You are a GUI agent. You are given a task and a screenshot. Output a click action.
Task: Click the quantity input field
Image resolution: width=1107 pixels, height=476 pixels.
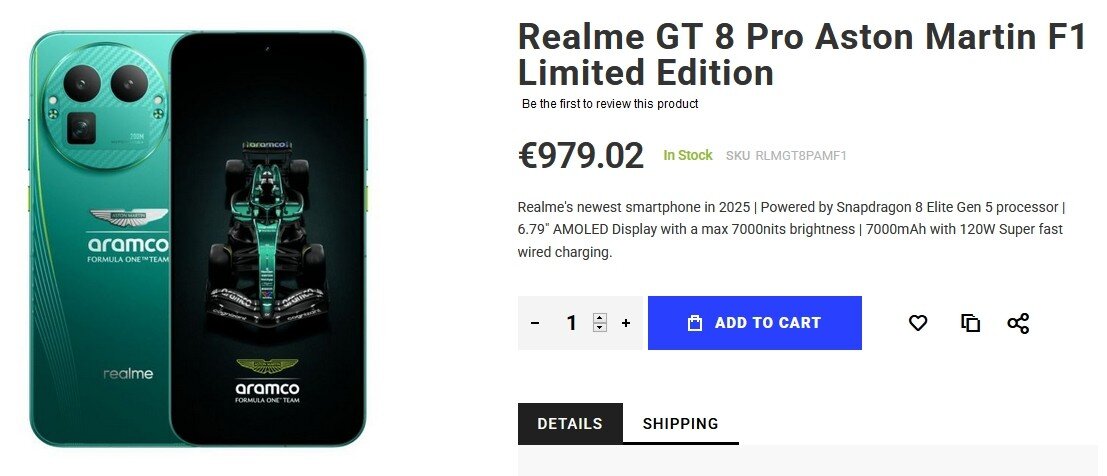tap(572, 323)
